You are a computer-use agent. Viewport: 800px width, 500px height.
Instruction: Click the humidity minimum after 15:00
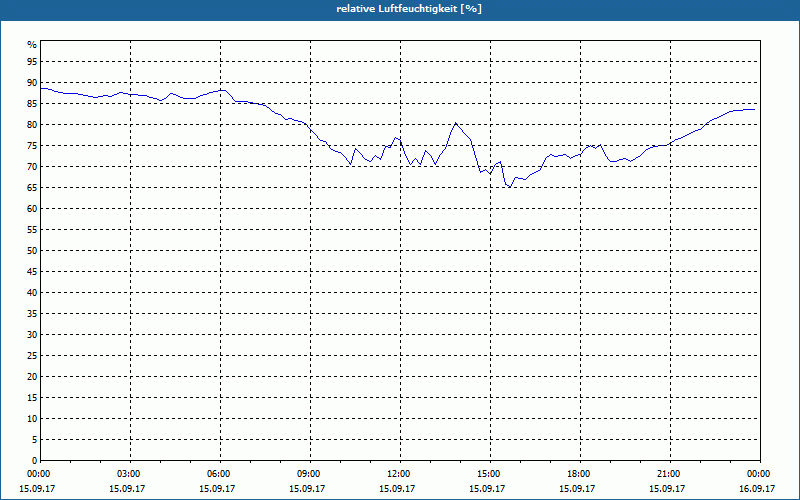[509, 187]
